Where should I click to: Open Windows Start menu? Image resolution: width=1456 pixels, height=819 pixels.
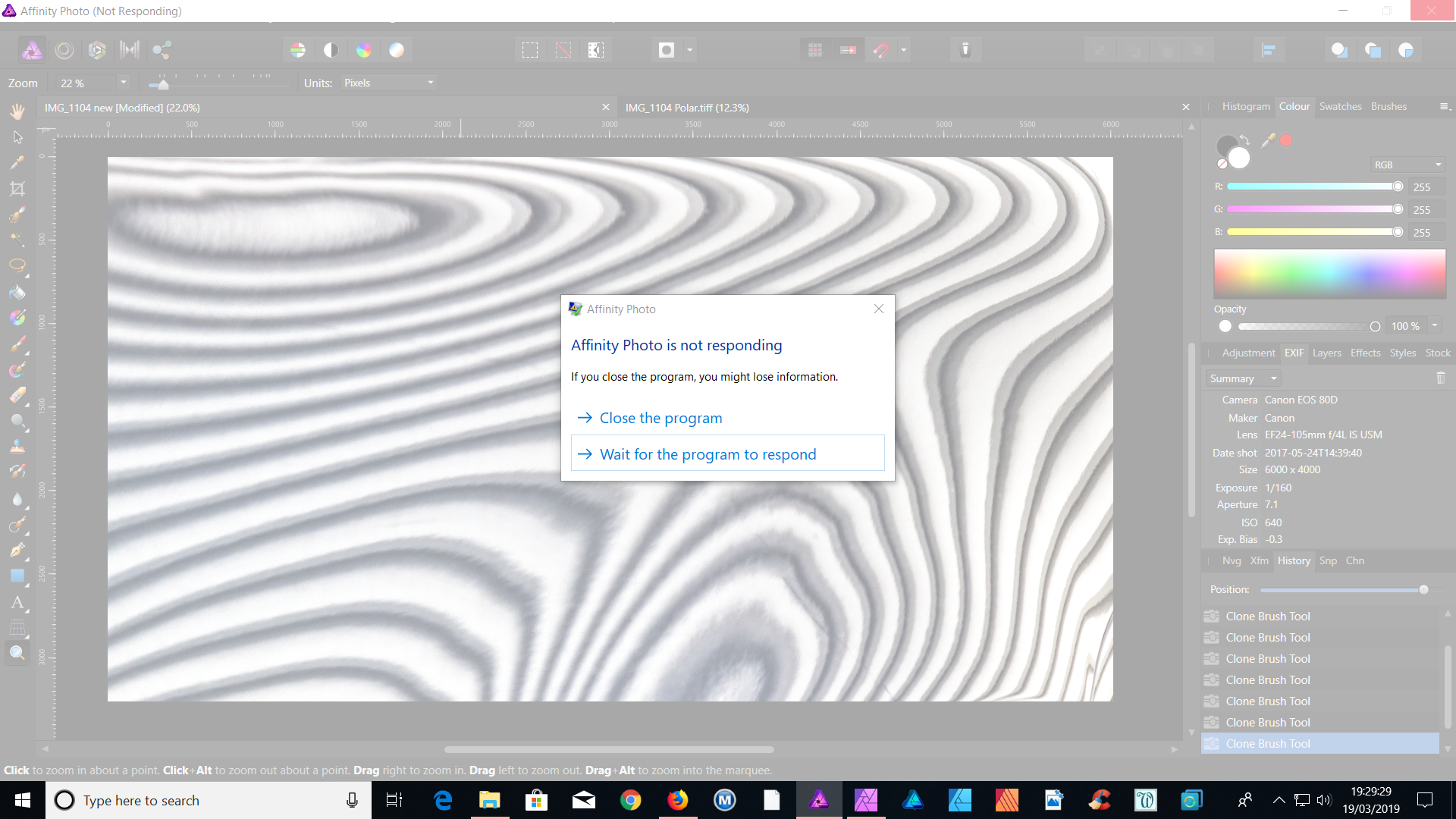23,800
